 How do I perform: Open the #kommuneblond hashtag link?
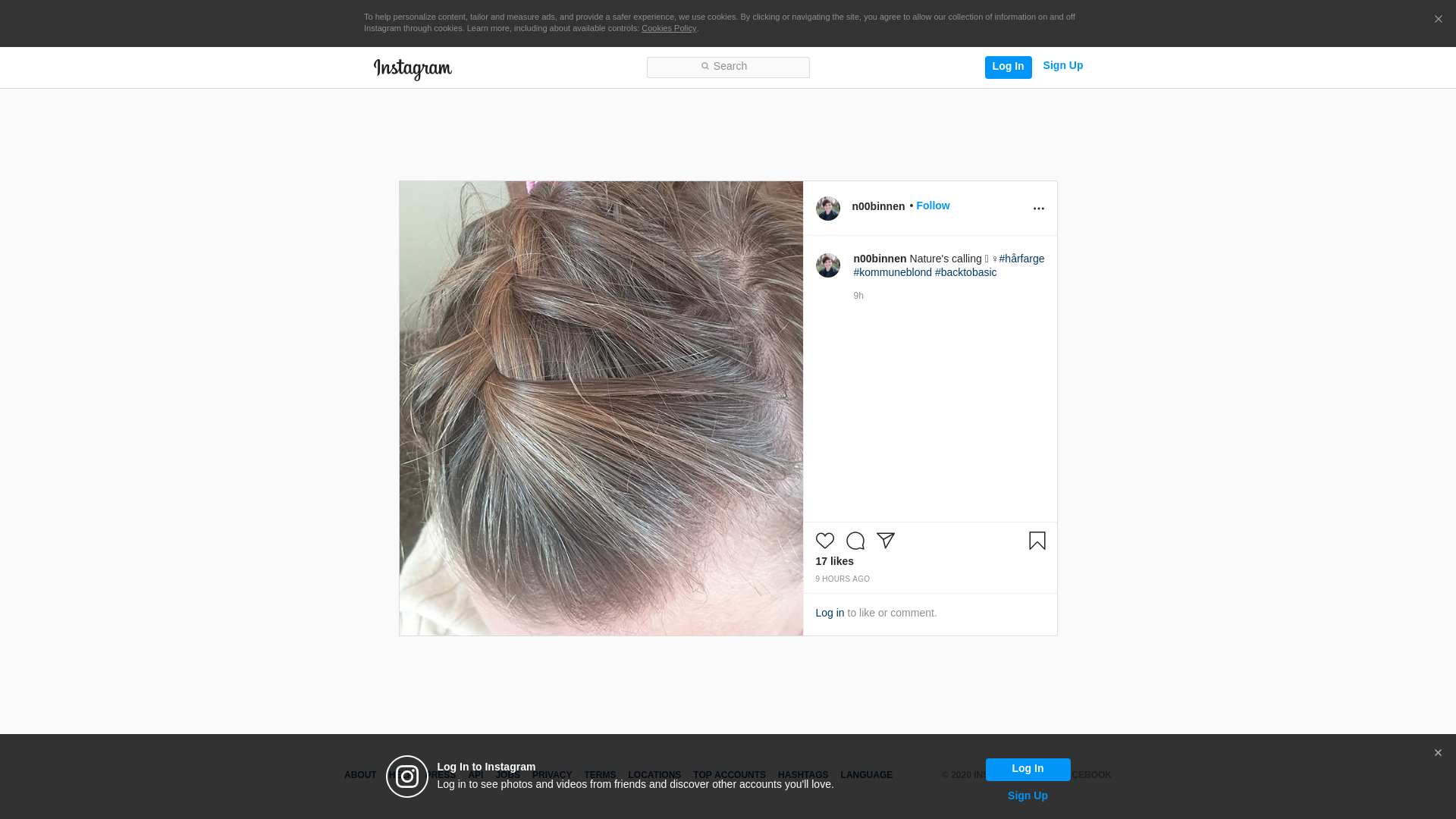[893, 272]
